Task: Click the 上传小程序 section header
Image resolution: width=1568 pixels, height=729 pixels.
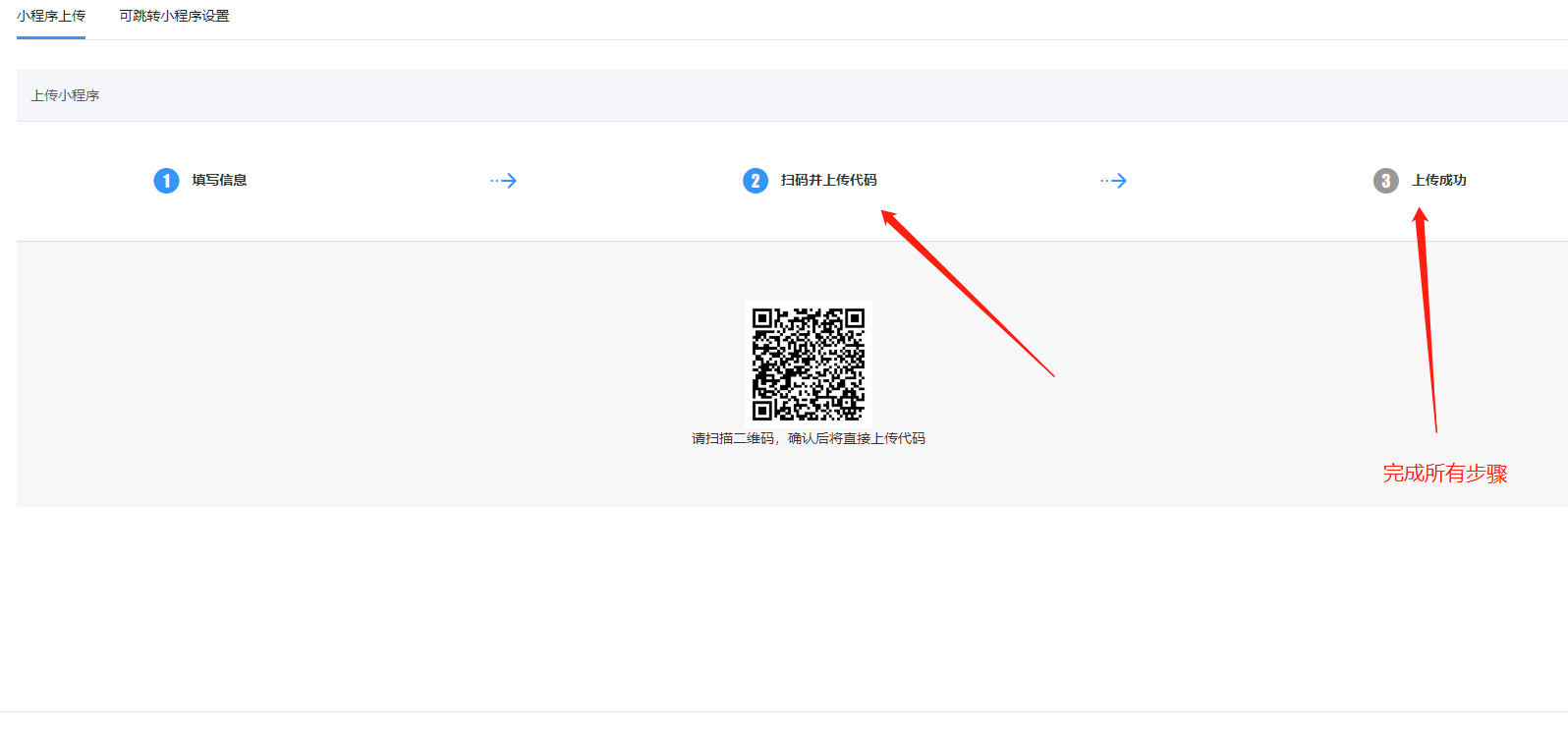Action: point(65,95)
